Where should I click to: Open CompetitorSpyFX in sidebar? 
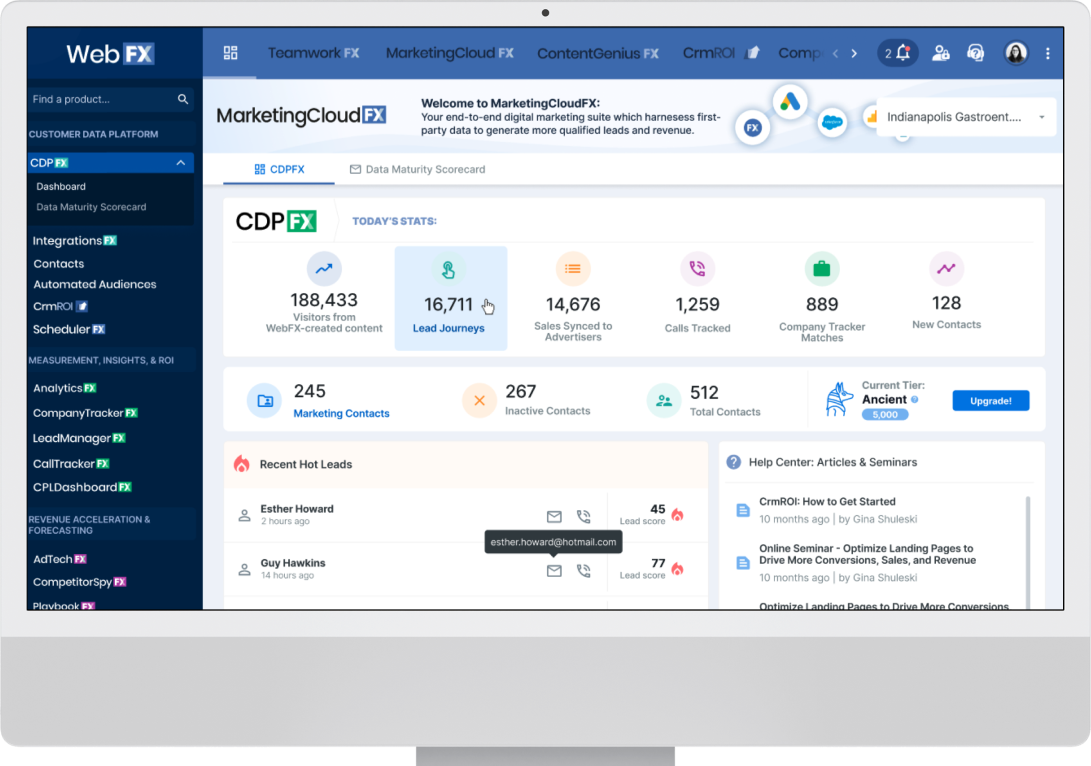79,582
